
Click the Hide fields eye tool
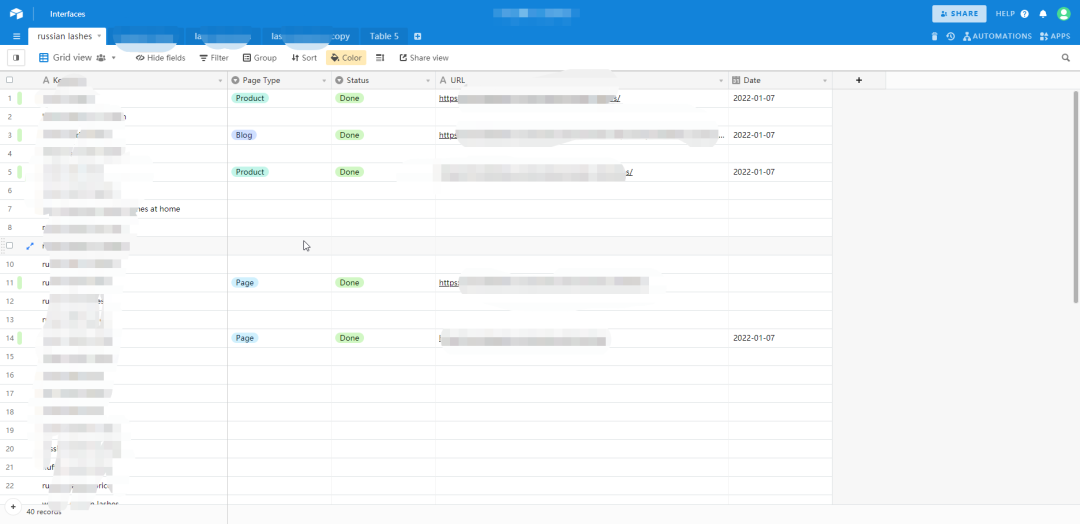tap(160, 58)
